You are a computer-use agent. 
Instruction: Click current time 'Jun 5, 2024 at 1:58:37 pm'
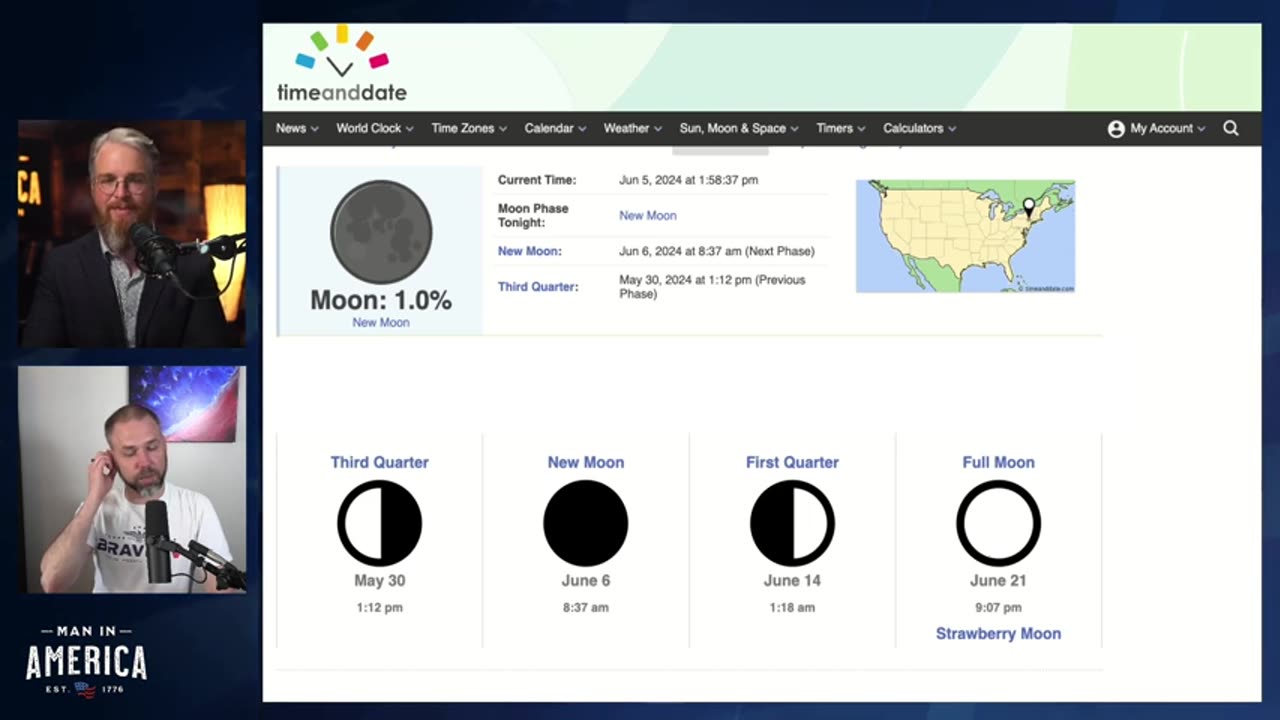[689, 180]
